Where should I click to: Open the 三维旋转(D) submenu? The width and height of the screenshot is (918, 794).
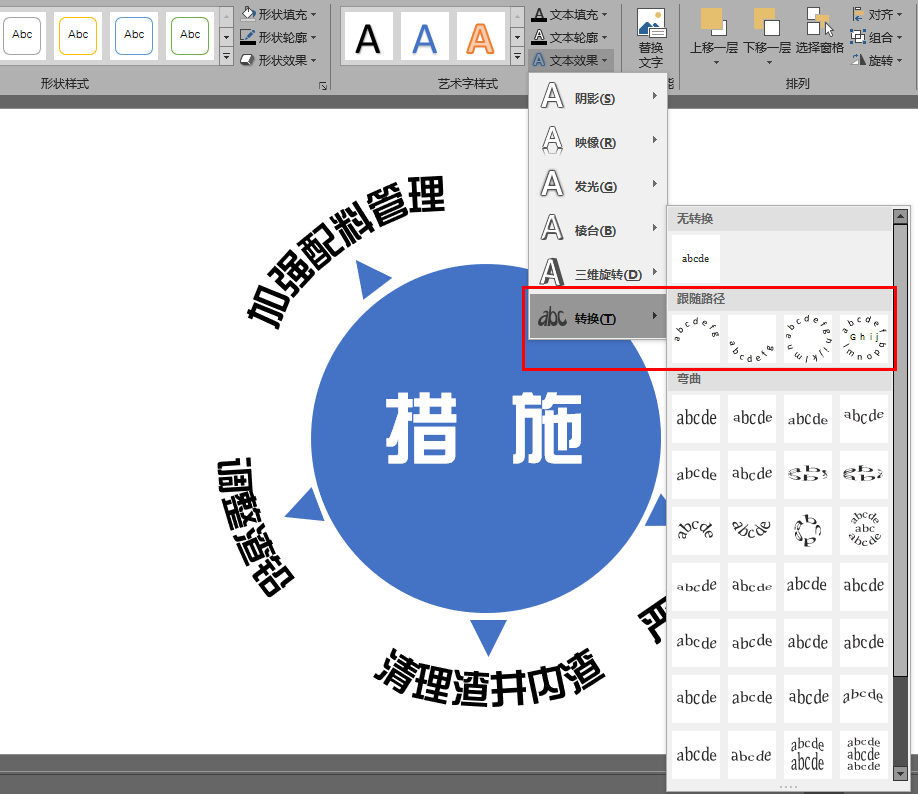pos(598,273)
